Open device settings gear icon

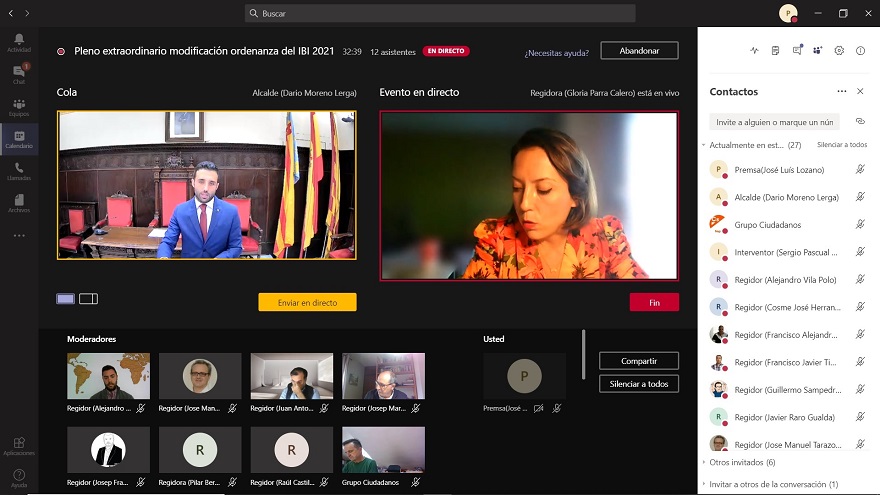pyautogui.click(x=839, y=50)
